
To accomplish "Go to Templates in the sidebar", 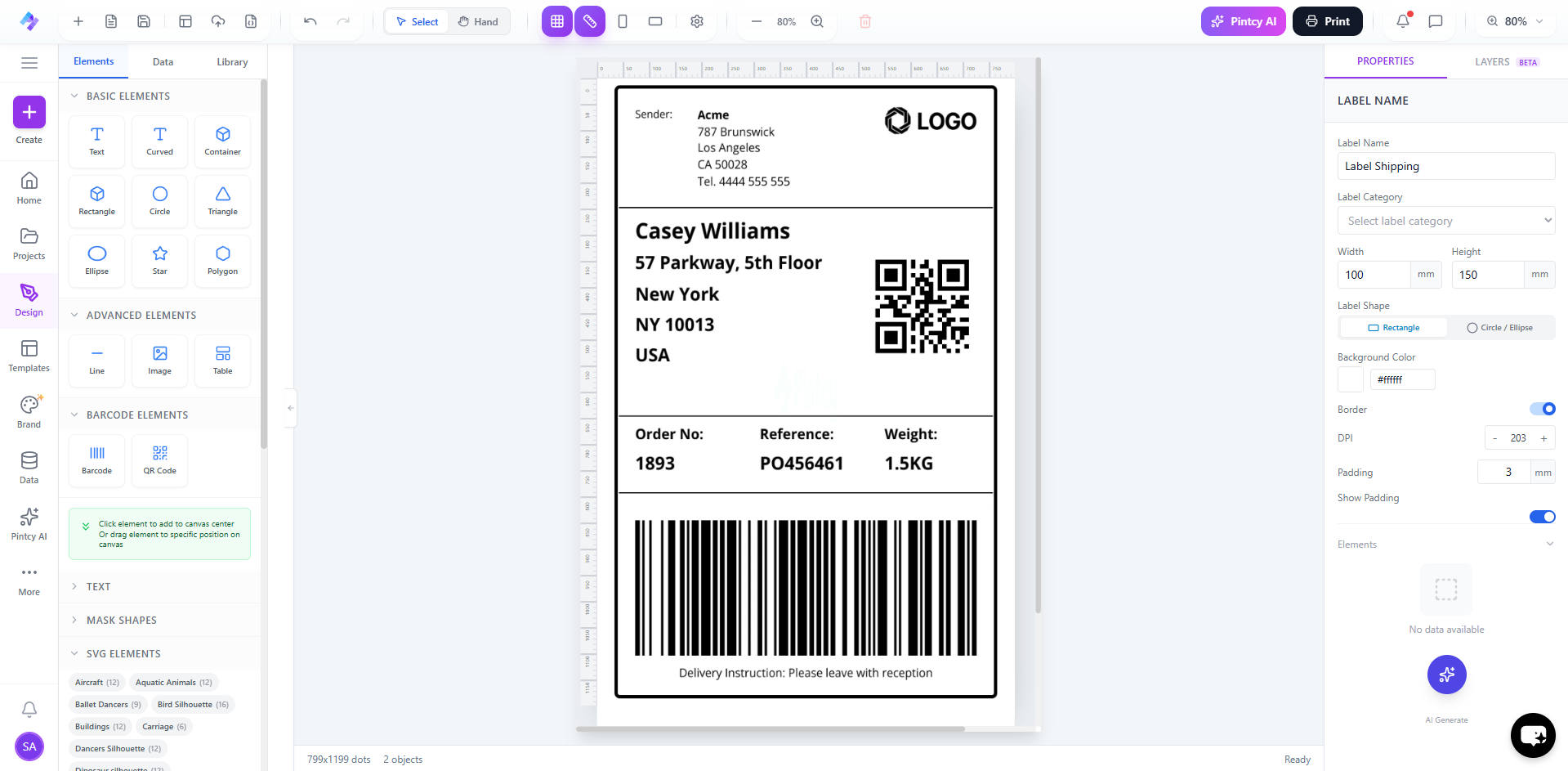I will pos(29,356).
